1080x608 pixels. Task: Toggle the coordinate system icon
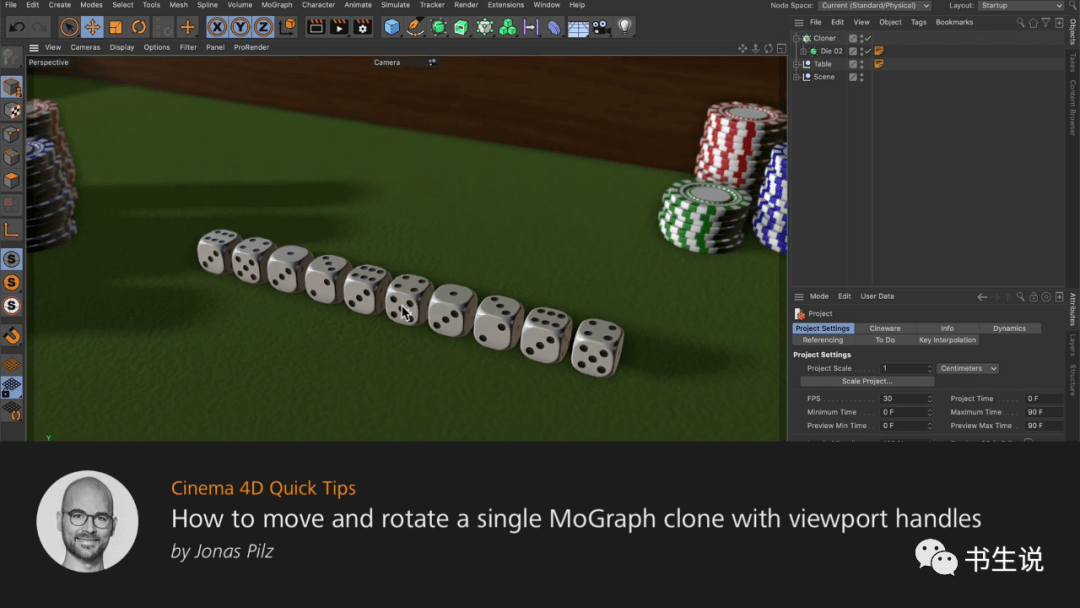(289, 27)
